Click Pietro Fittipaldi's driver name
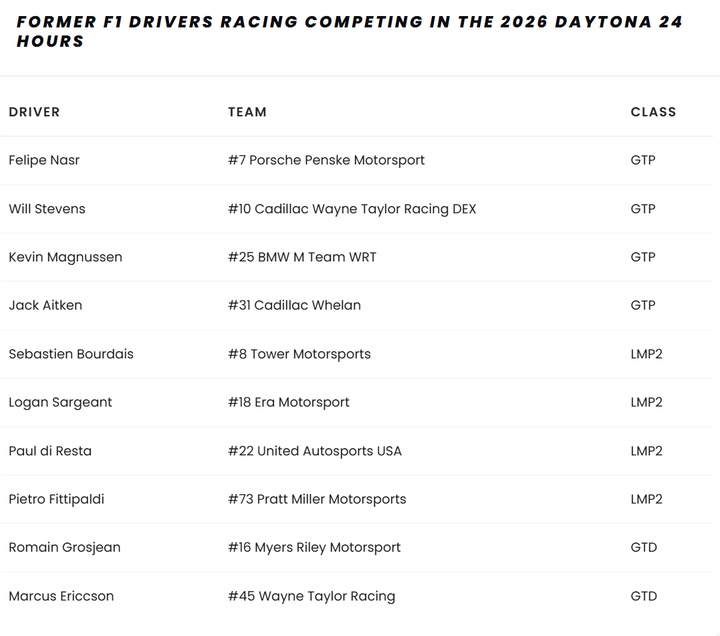720x636 pixels. pos(56,499)
